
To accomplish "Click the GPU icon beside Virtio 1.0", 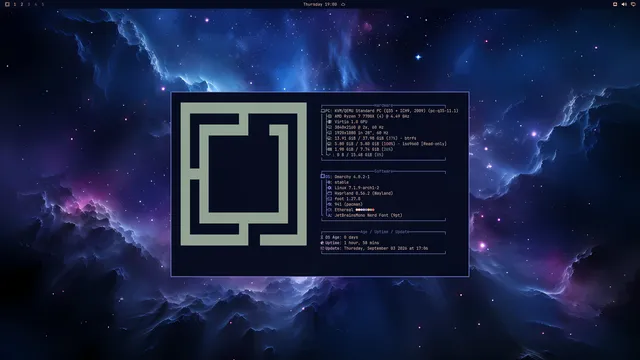I will [330, 122].
